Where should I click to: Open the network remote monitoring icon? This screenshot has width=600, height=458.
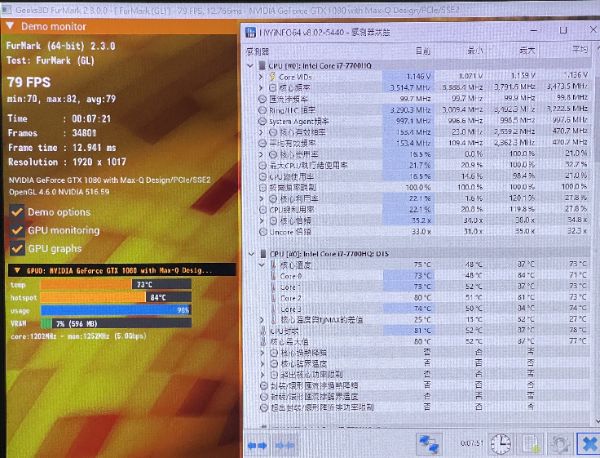point(429,444)
